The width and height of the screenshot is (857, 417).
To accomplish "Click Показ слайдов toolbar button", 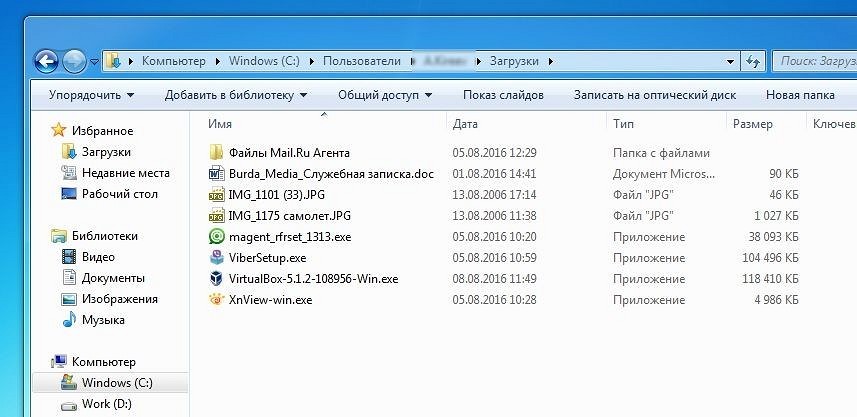I will pos(503,95).
